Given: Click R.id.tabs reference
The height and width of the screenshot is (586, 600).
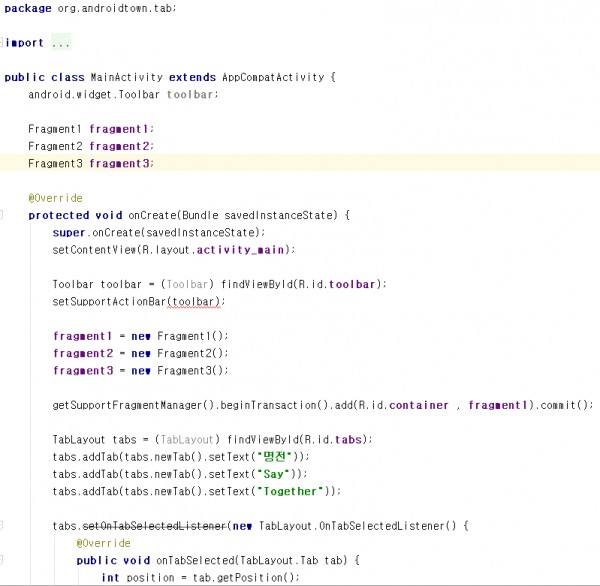Looking at the screenshot, I should point(333,439).
